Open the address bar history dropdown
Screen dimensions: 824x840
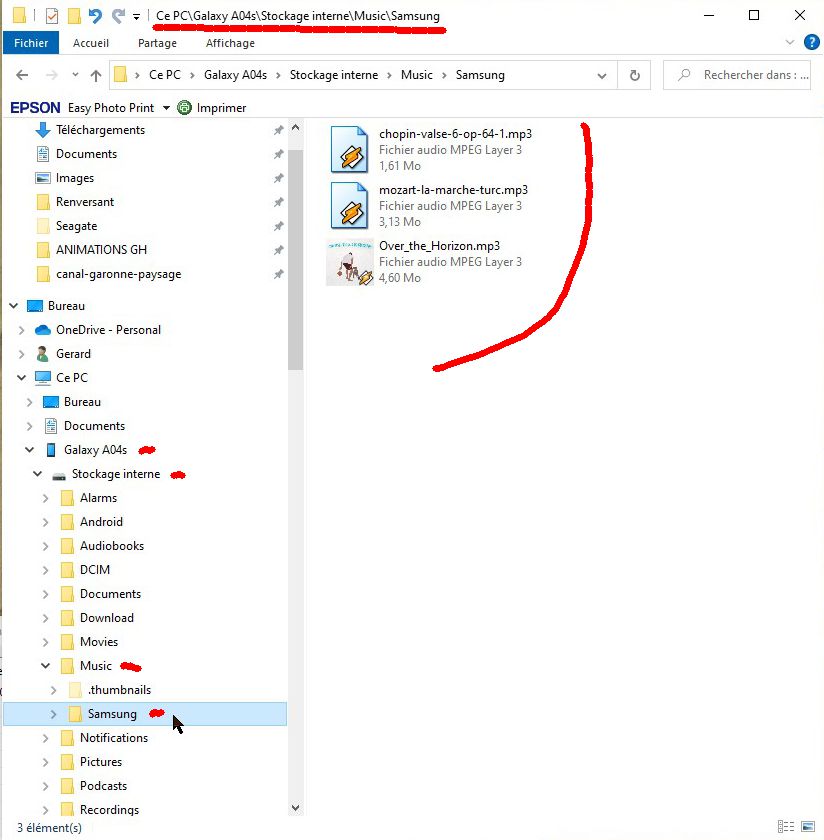click(x=602, y=76)
